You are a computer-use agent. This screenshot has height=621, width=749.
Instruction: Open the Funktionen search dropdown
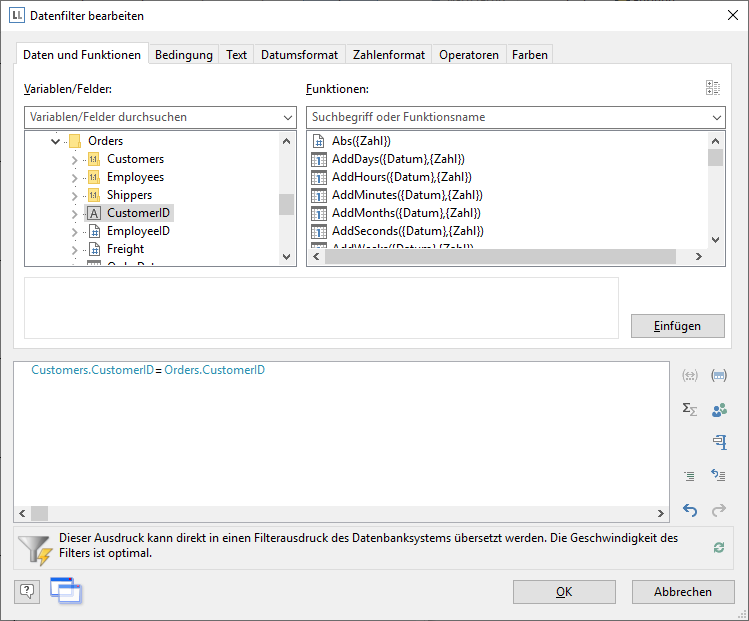pyautogui.click(x=716, y=117)
